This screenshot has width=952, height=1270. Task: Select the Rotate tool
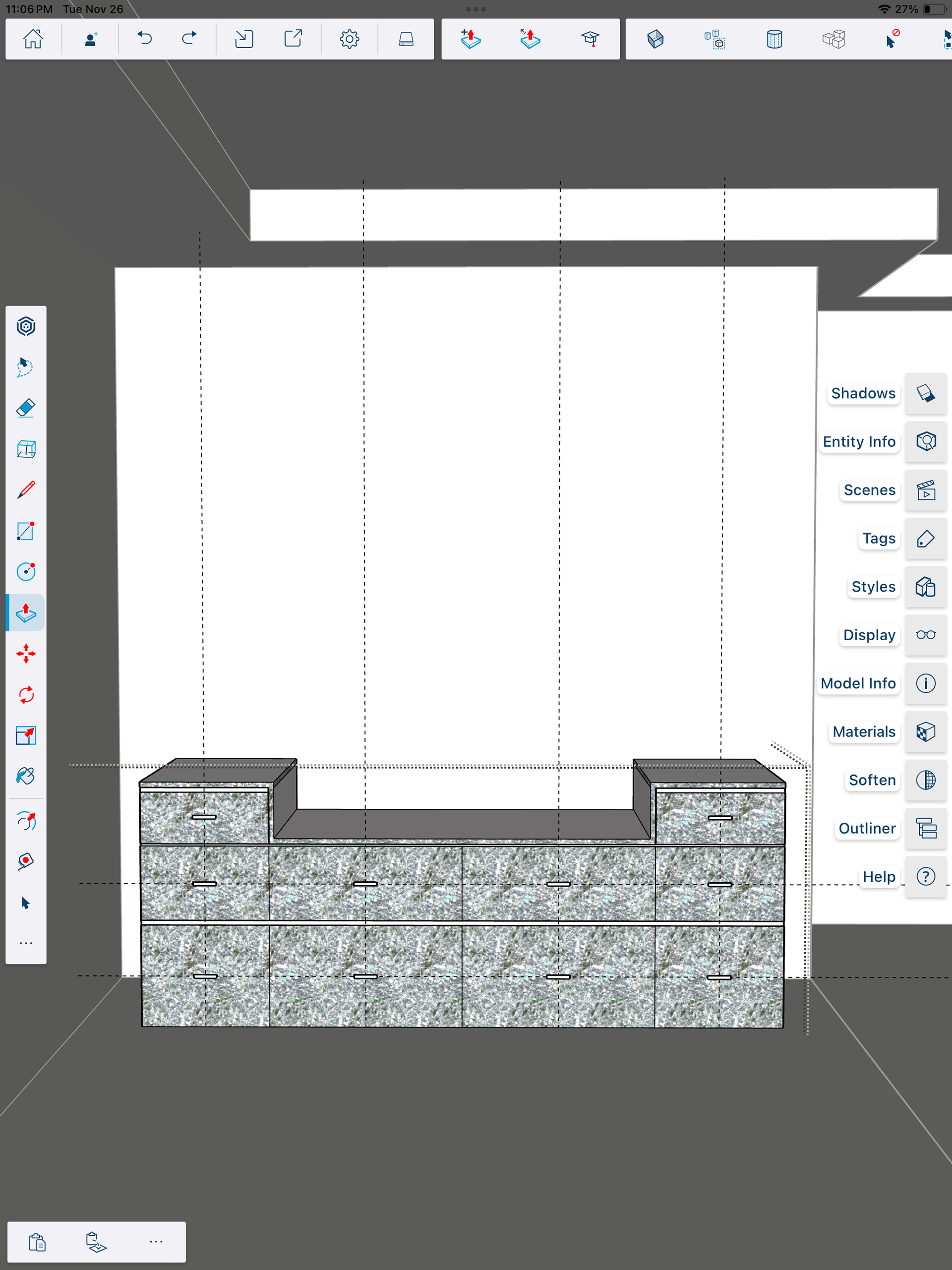[x=26, y=695]
